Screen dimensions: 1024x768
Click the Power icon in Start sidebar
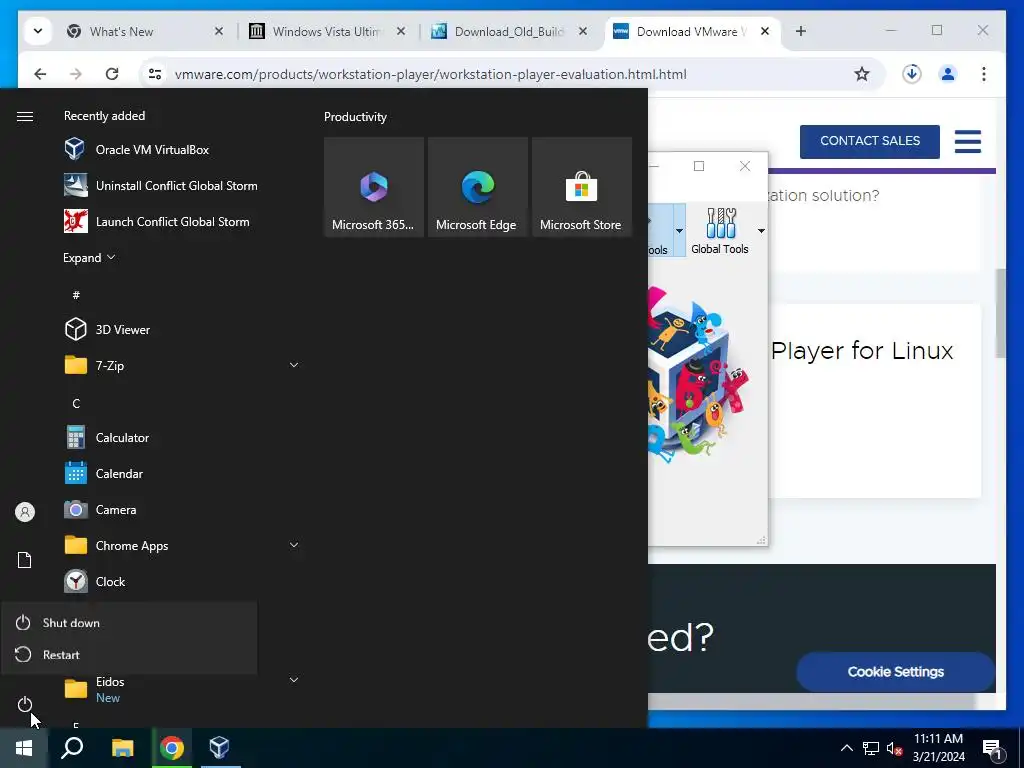point(24,704)
